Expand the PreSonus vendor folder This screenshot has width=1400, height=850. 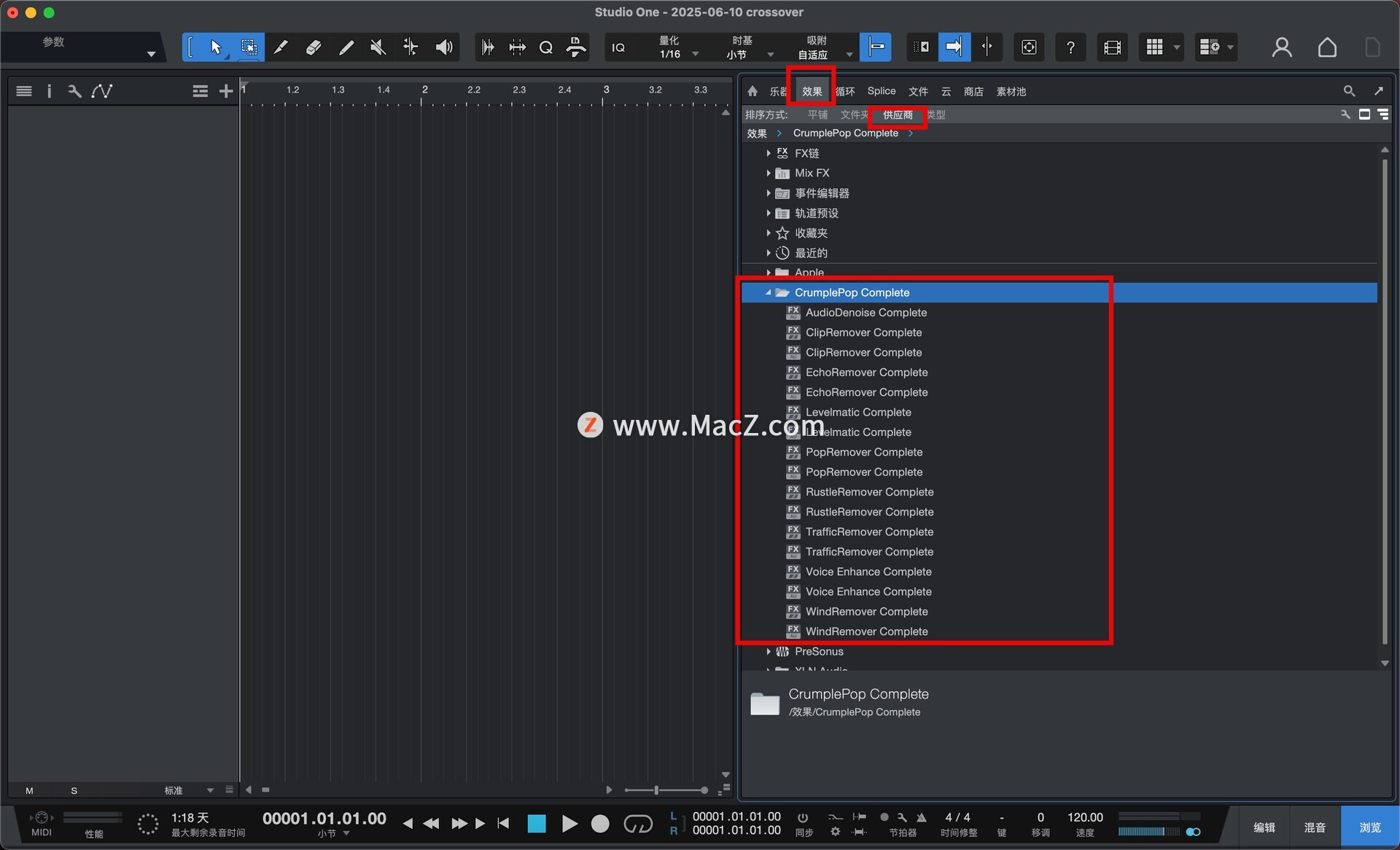[x=768, y=652]
